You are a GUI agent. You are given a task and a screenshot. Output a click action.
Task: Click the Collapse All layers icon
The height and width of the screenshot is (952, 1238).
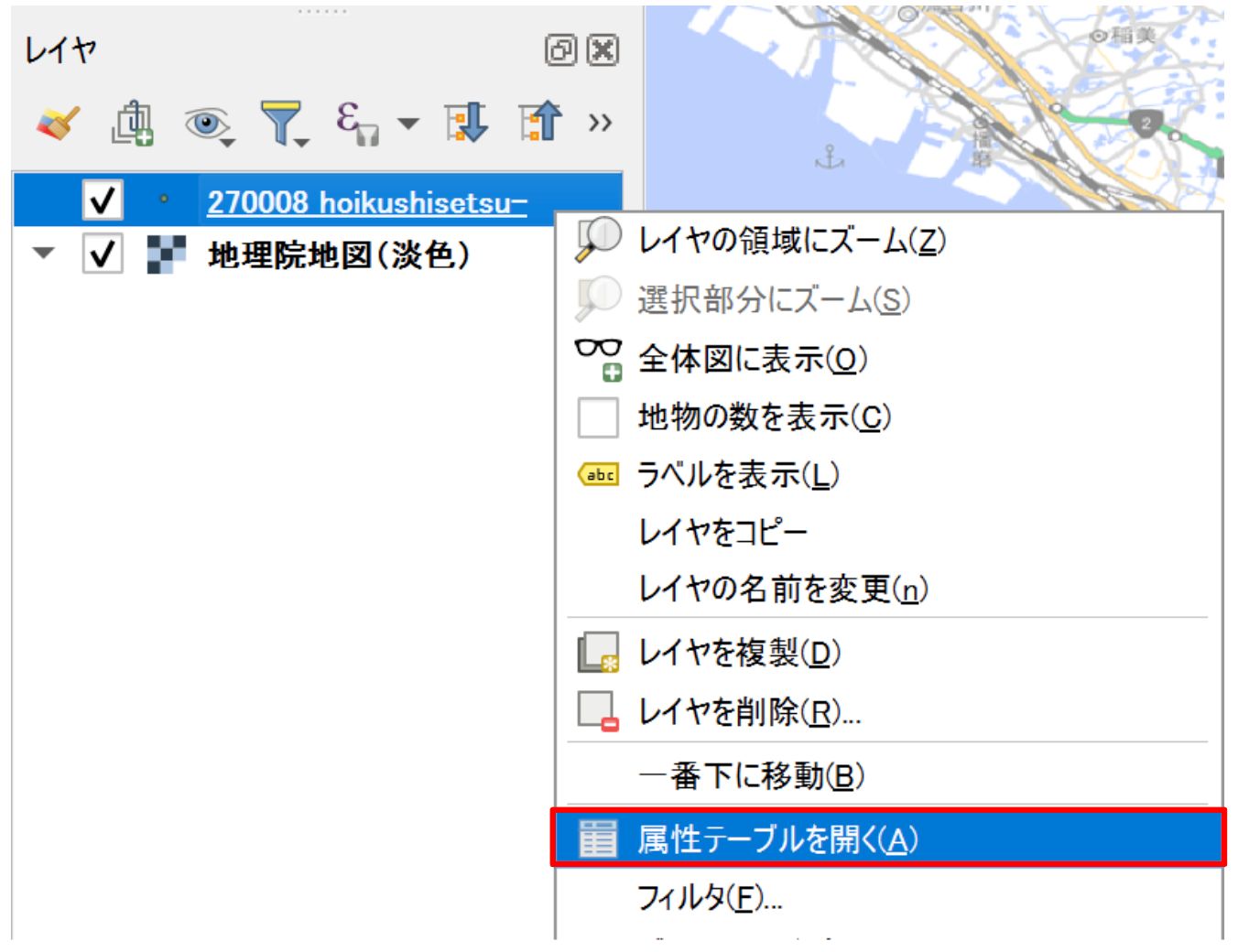tap(540, 123)
